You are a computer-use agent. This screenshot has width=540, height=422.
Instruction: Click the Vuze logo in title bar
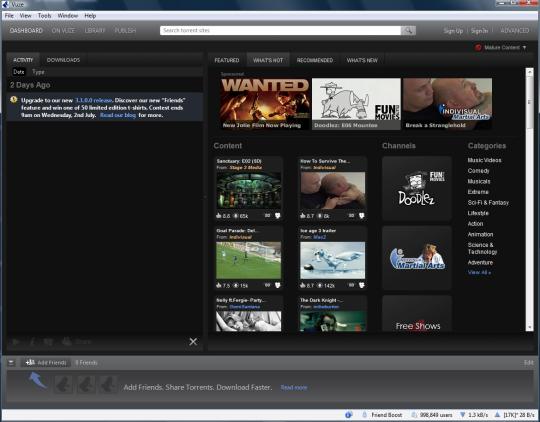(6, 4)
